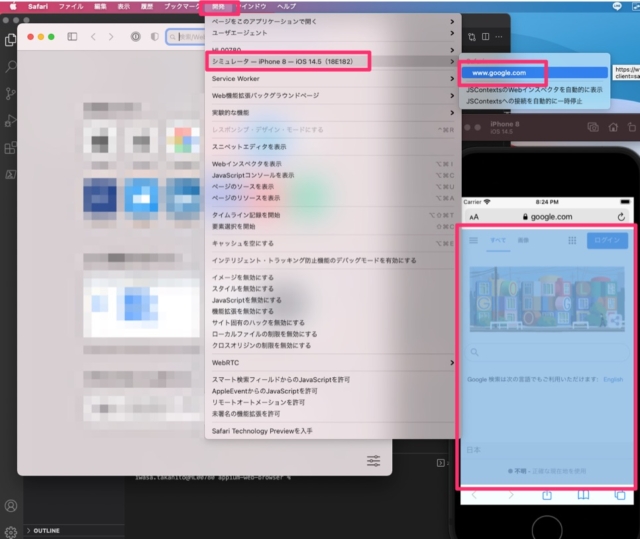
Task: Open VS Code Accounts icon
Action: (11, 506)
